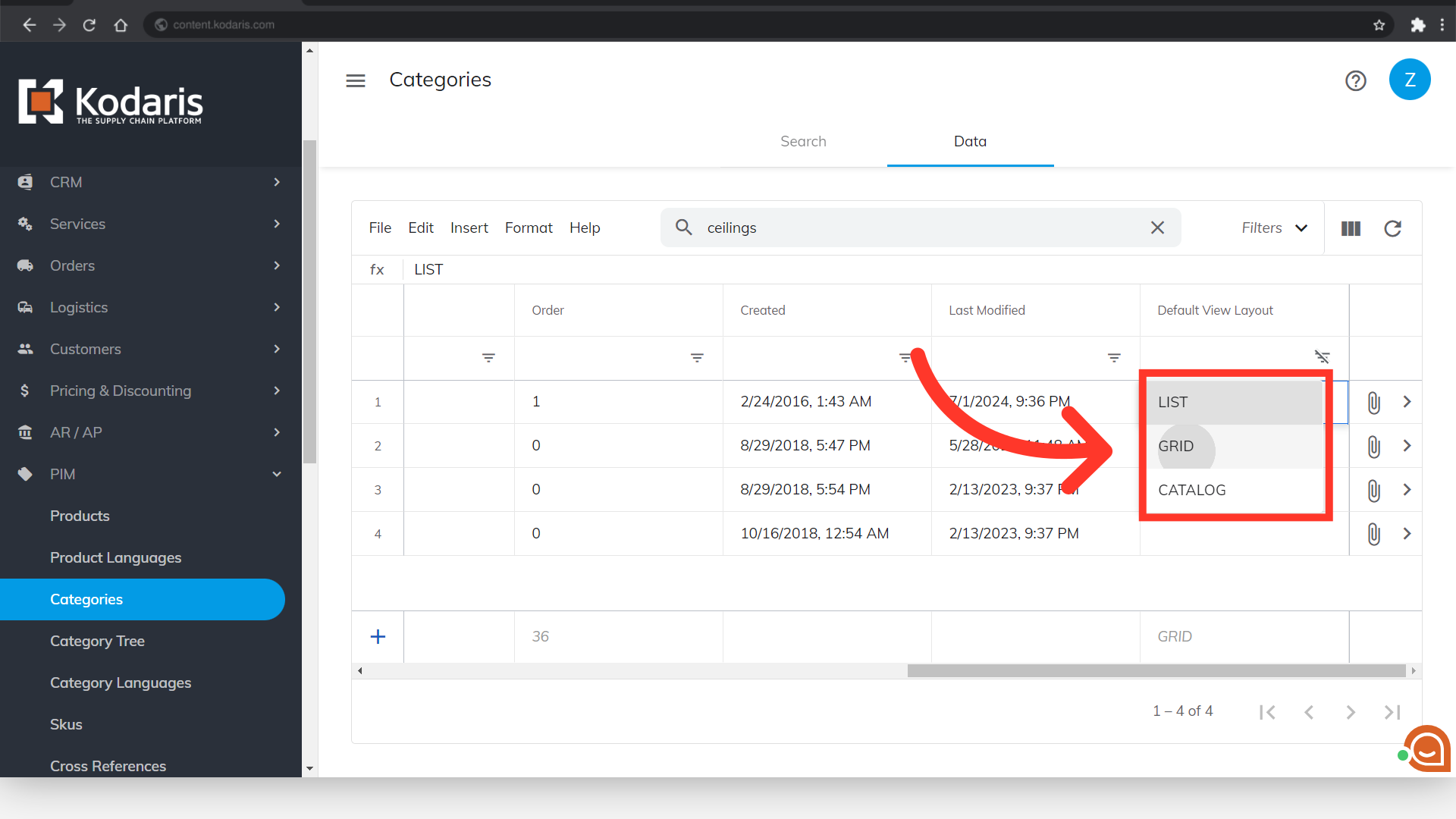This screenshot has height=819, width=1456.
Task: Open the chat support widget
Action: coord(1427,749)
